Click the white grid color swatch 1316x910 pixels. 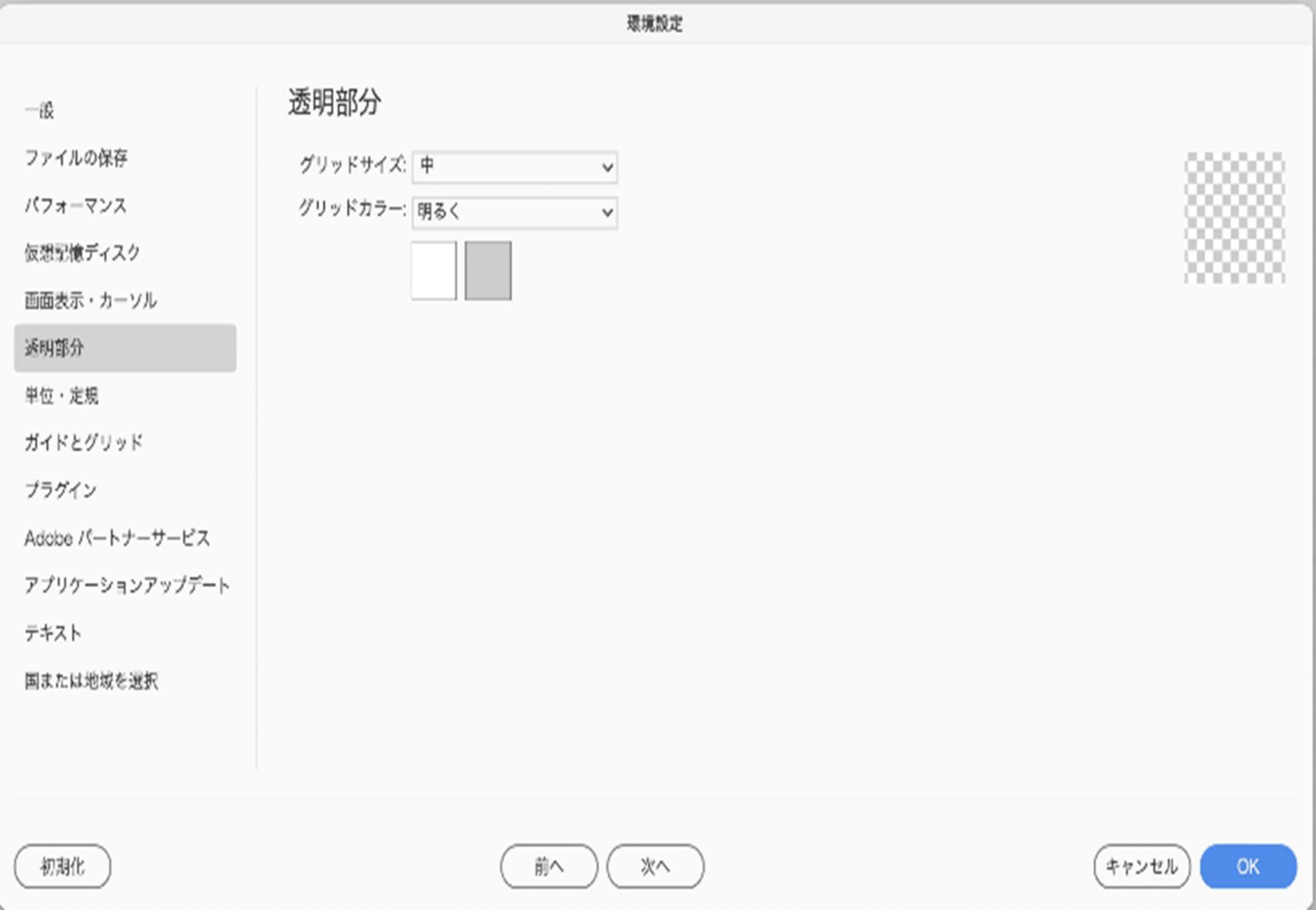pos(434,270)
